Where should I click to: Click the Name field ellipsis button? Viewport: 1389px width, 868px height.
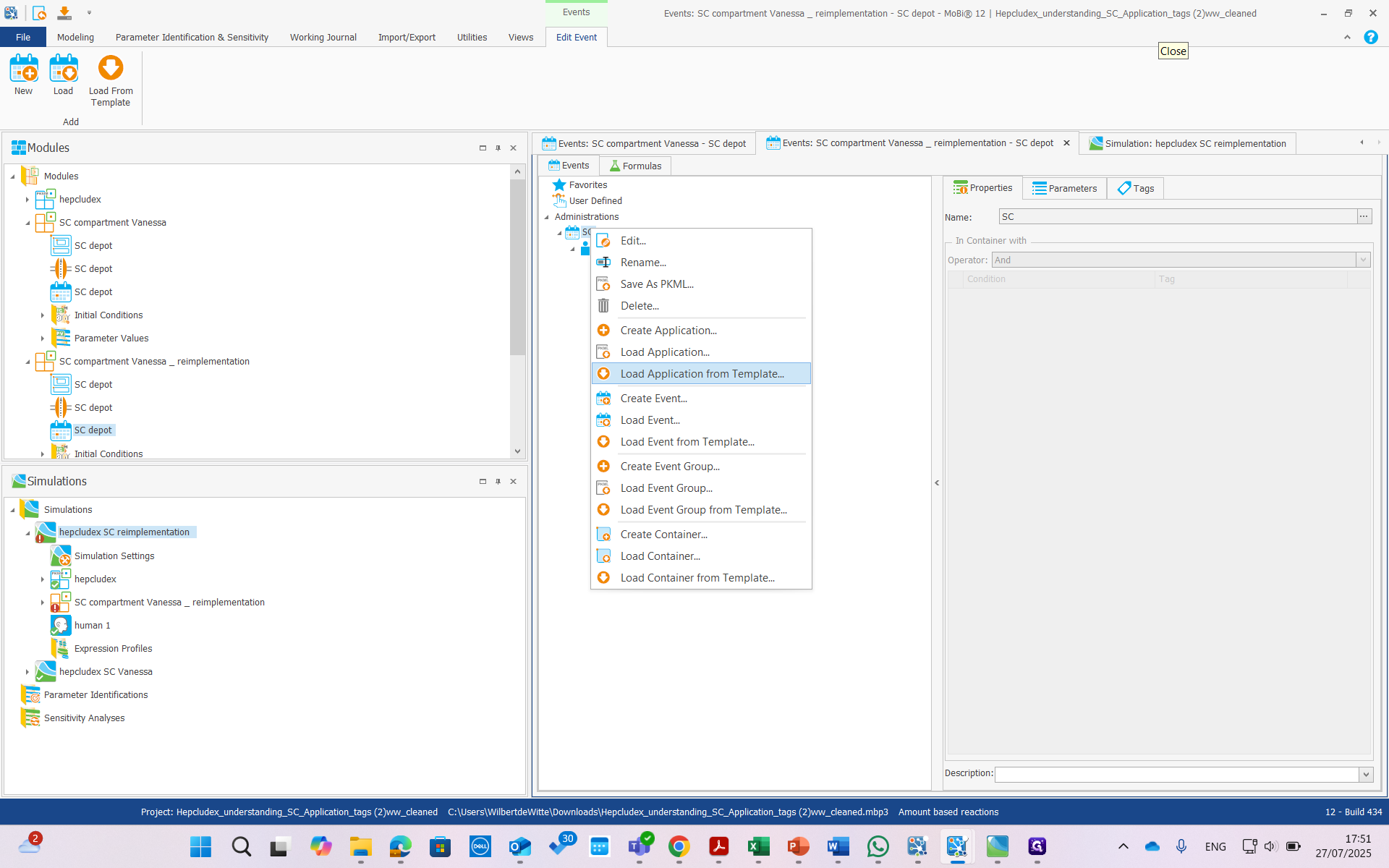(1364, 216)
